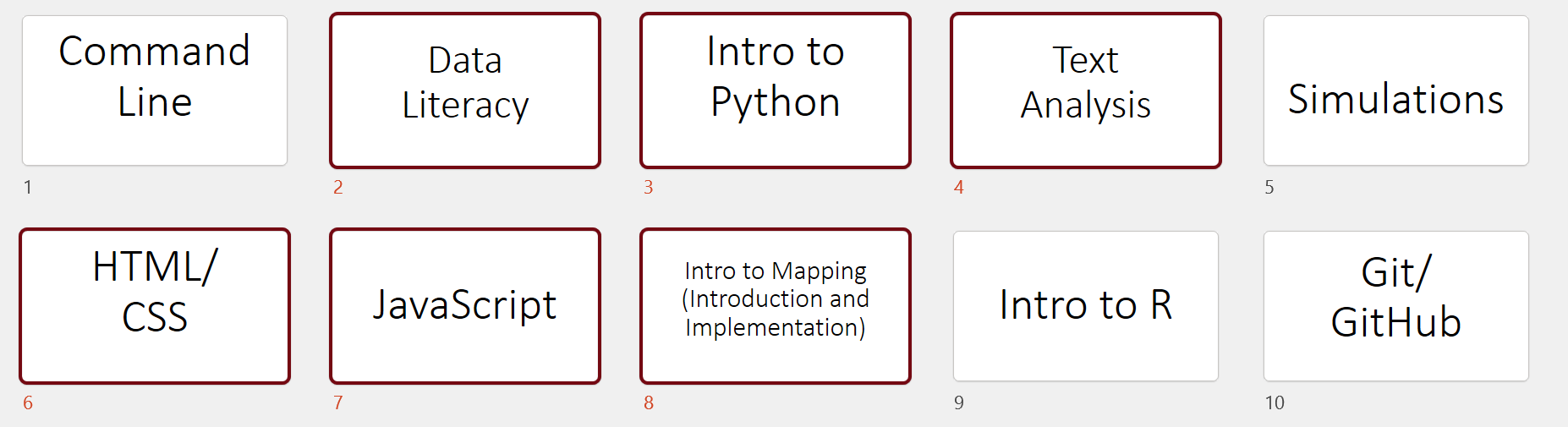Choose the Intro to R slide
The height and width of the screenshot is (427, 1568).
1086,306
